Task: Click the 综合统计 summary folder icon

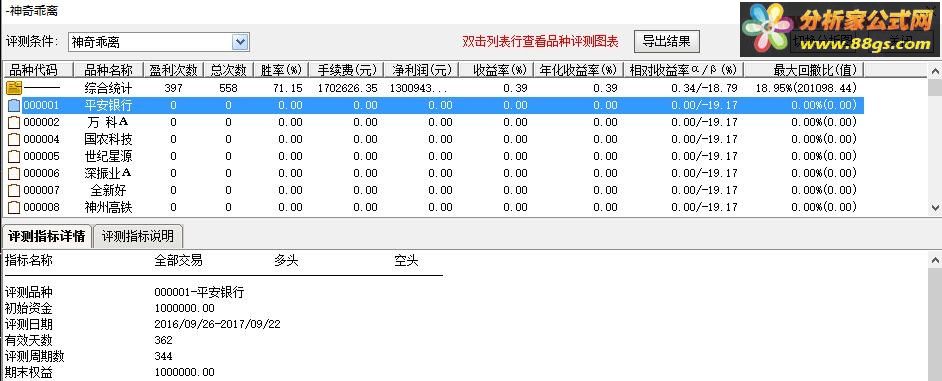Action: [x=13, y=88]
